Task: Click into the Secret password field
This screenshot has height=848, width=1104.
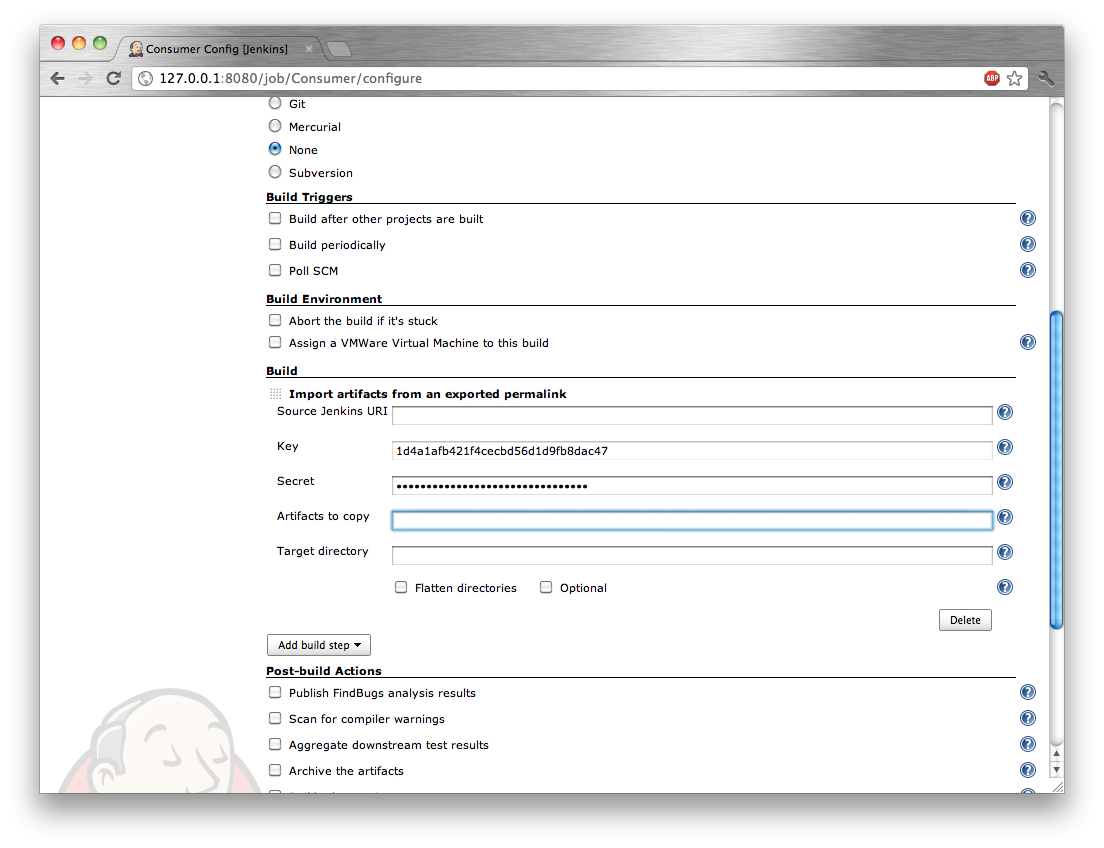Action: (x=692, y=485)
